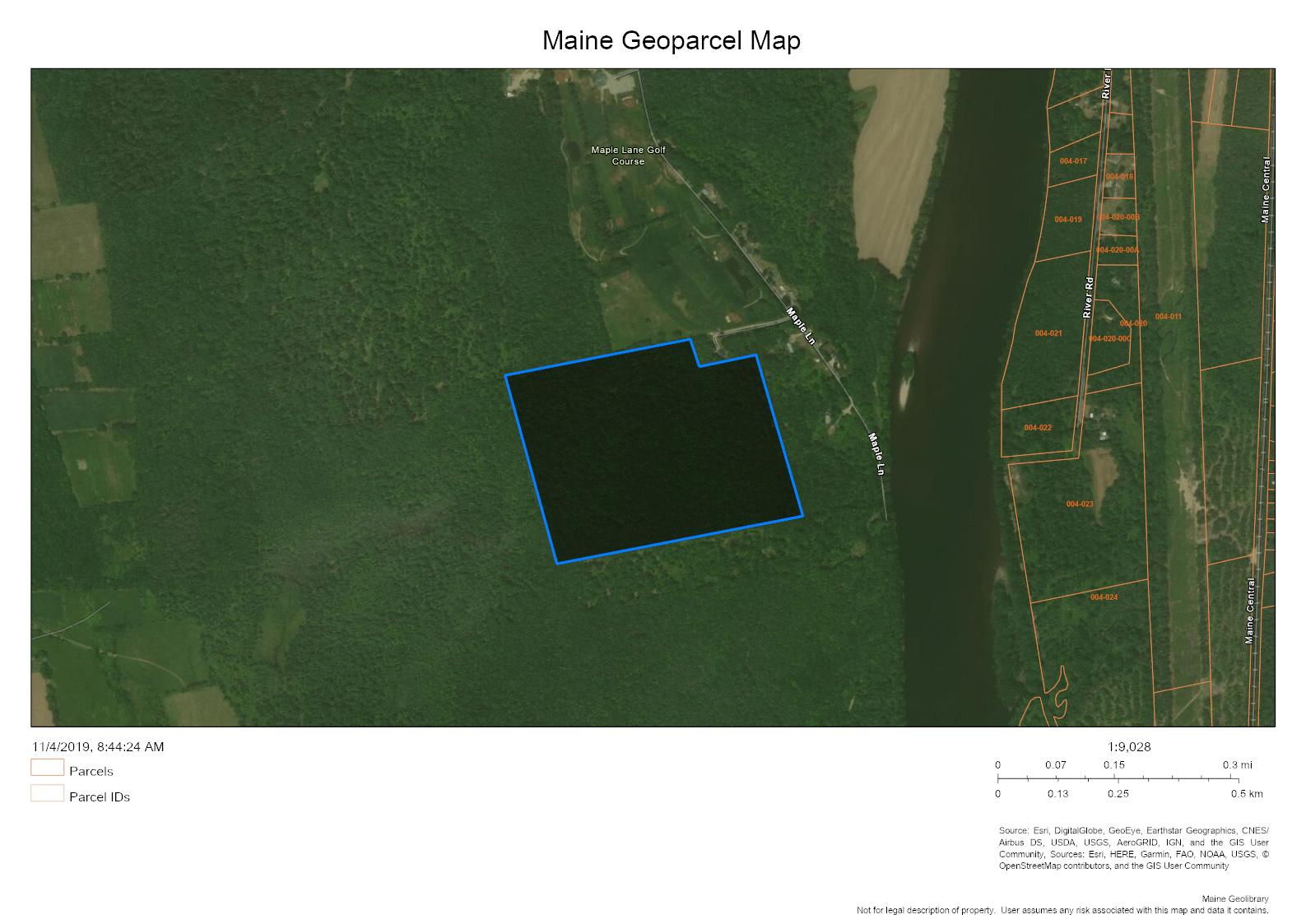1306x924 pixels.
Task: Click parcel ID 004-011
Action: pos(1168,317)
